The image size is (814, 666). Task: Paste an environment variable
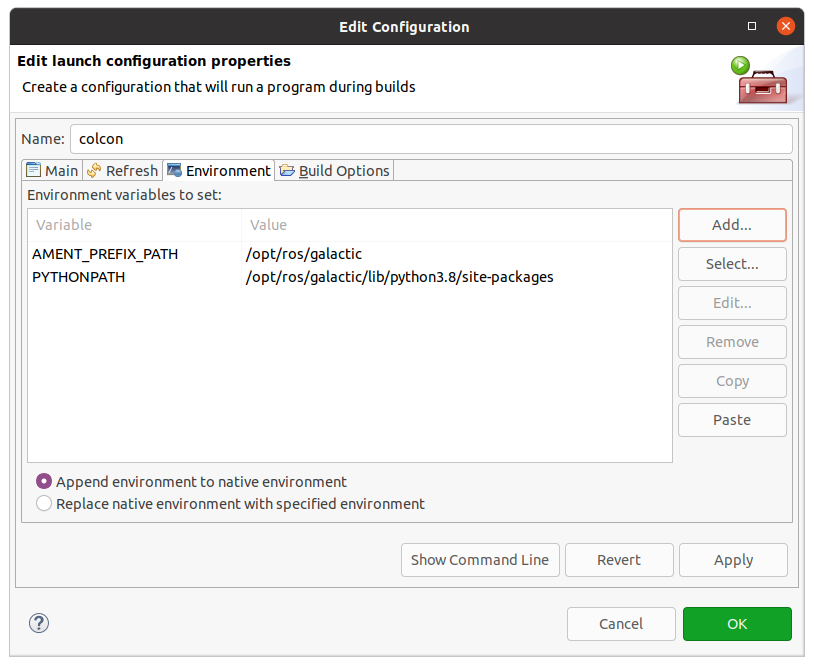click(x=732, y=419)
